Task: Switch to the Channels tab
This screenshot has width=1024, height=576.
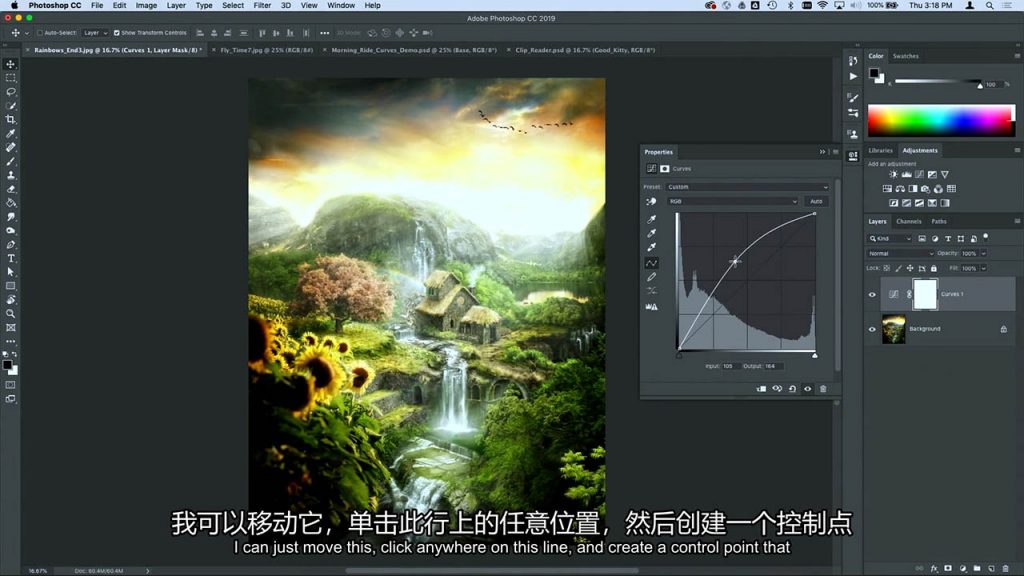Action: coord(908,221)
